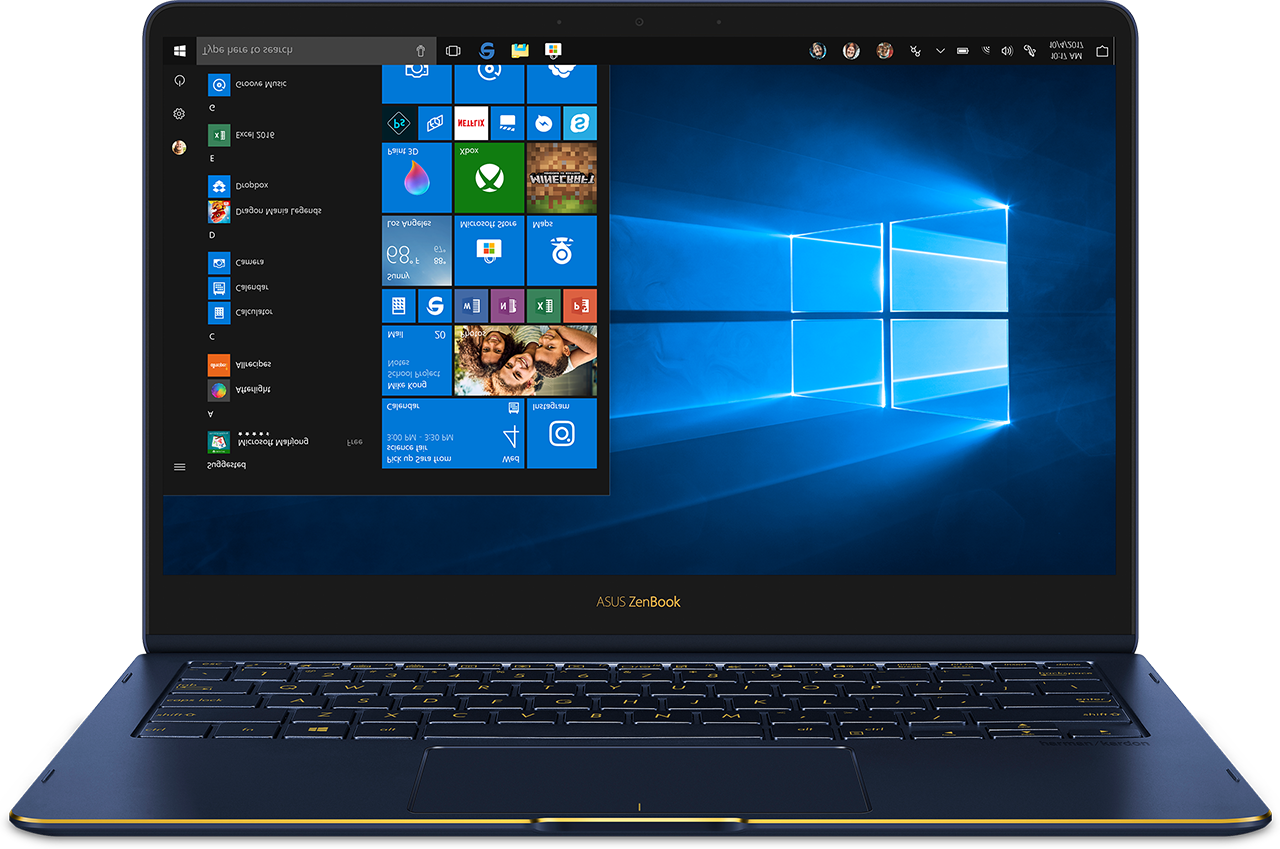
Task: Jump to letter G header in app list
Action: 212,107
